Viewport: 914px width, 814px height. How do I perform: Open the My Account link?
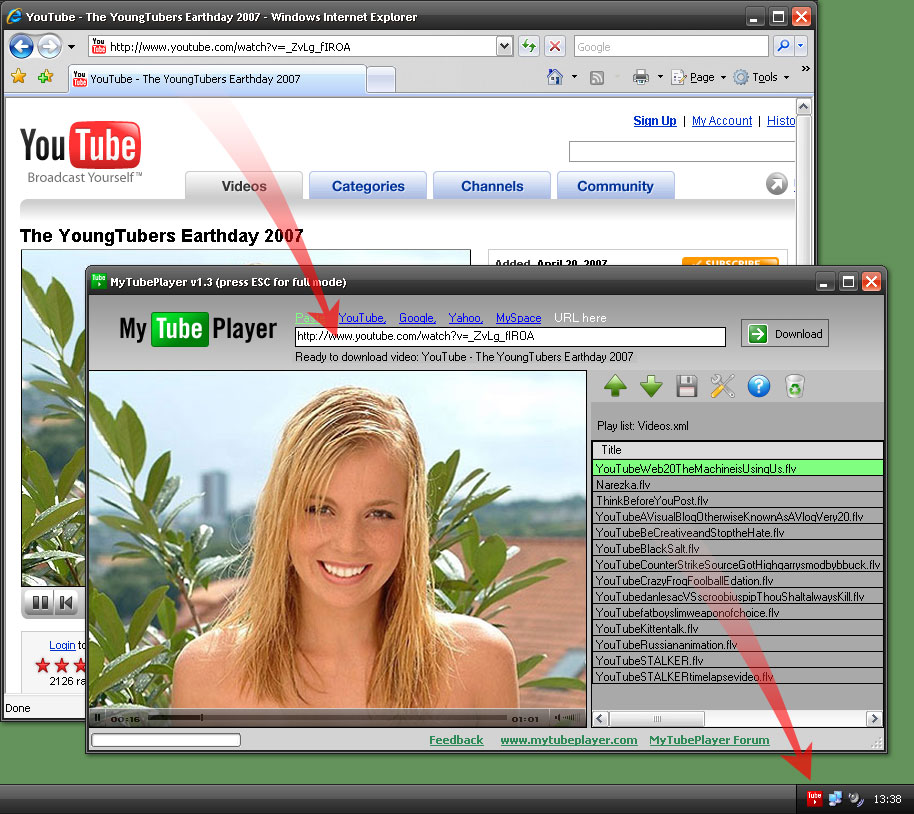[722, 121]
